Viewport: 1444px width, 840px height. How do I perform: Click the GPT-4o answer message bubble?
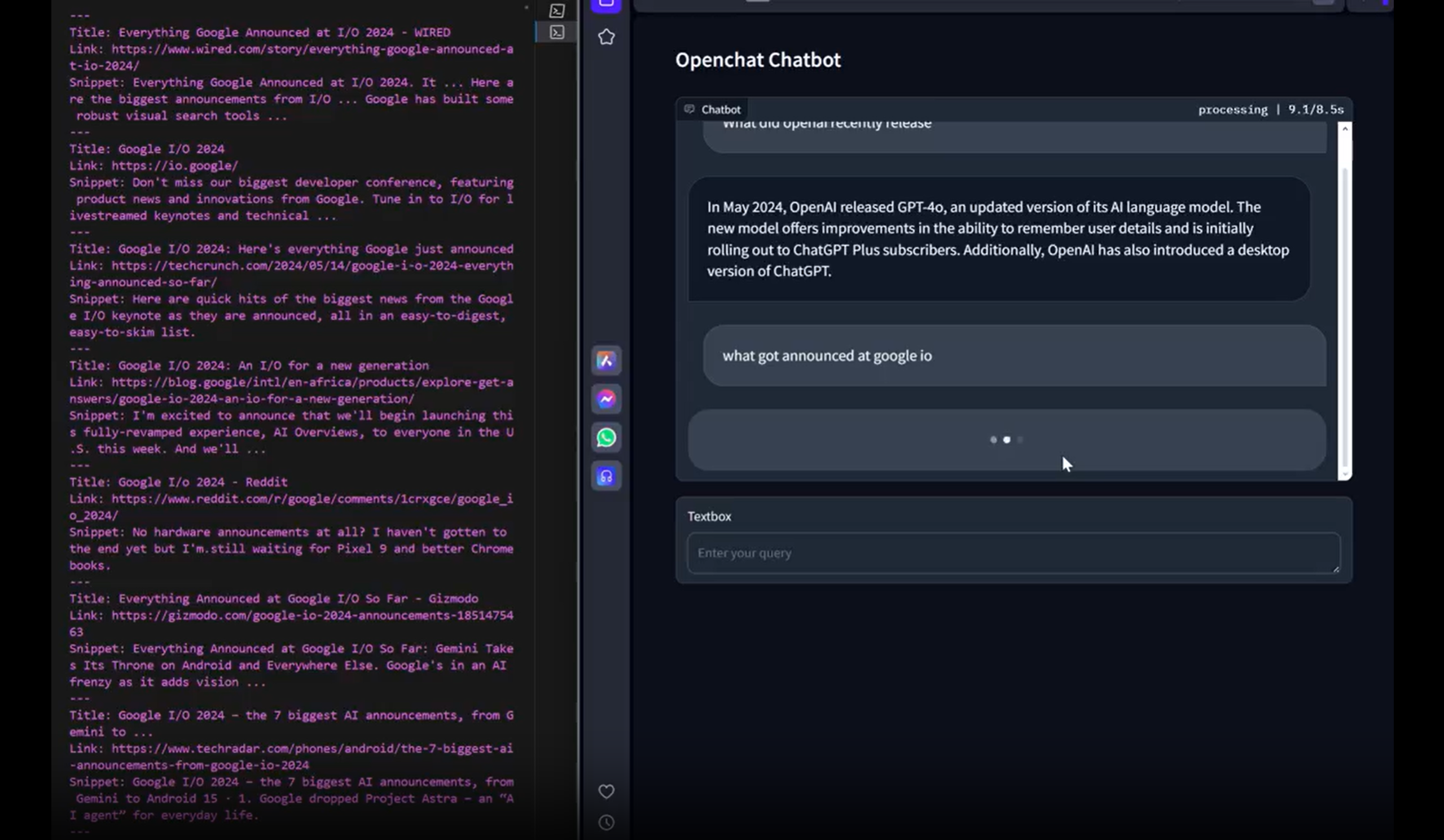tap(999, 239)
